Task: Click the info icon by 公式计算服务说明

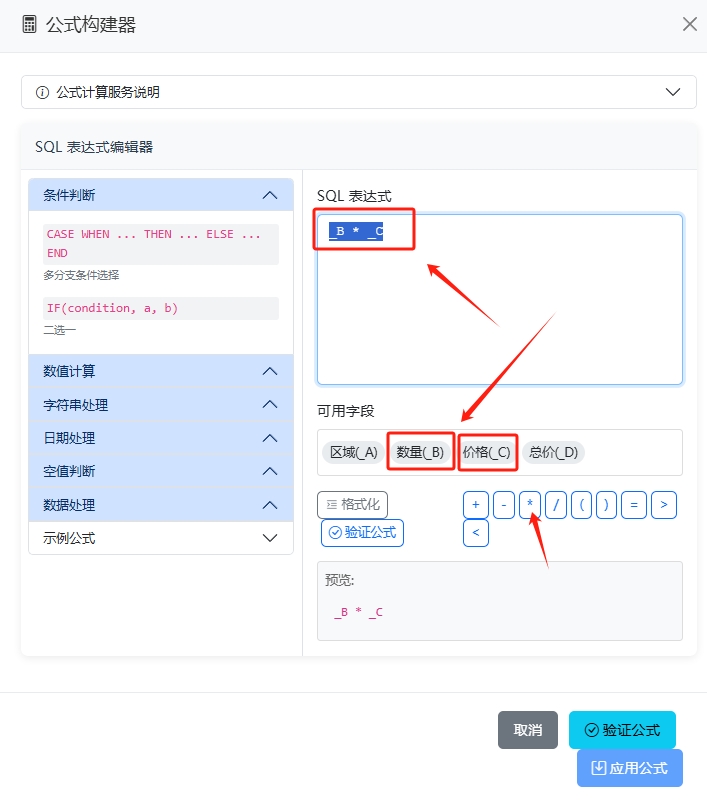Action: click(42, 92)
